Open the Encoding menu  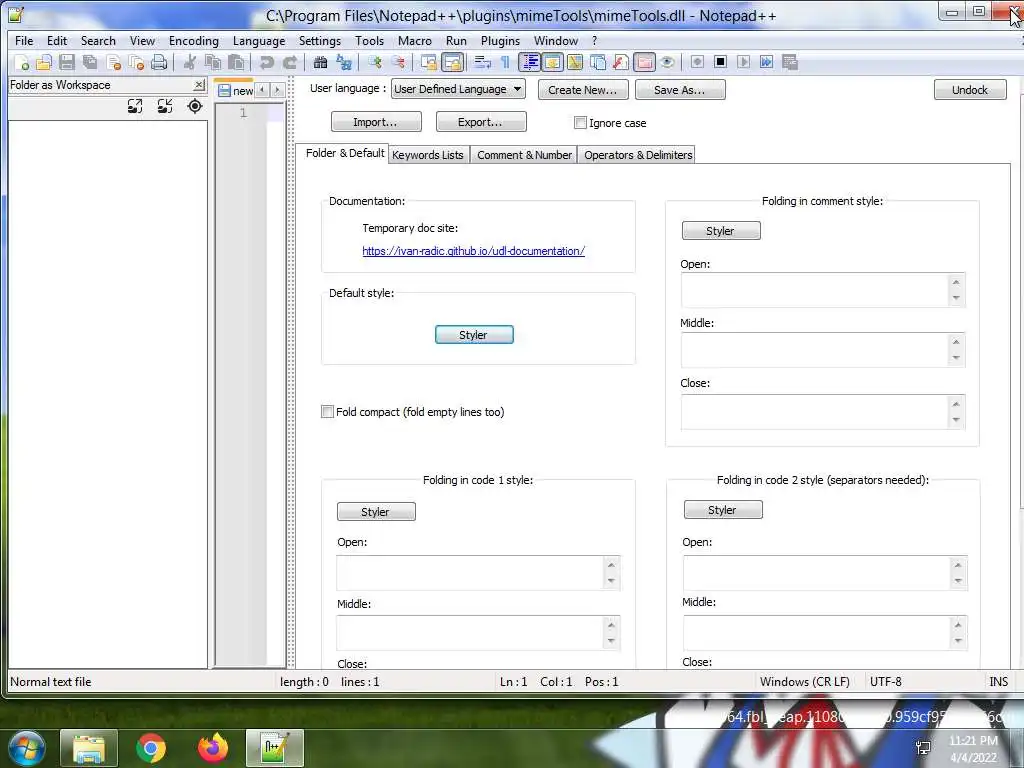coord(194,40)
